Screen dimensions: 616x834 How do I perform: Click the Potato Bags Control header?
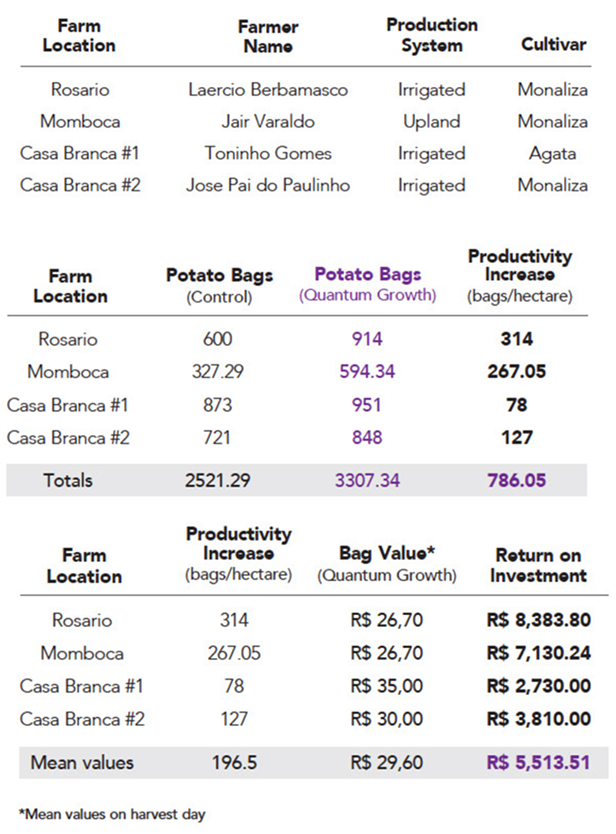[x=219, y=284]
